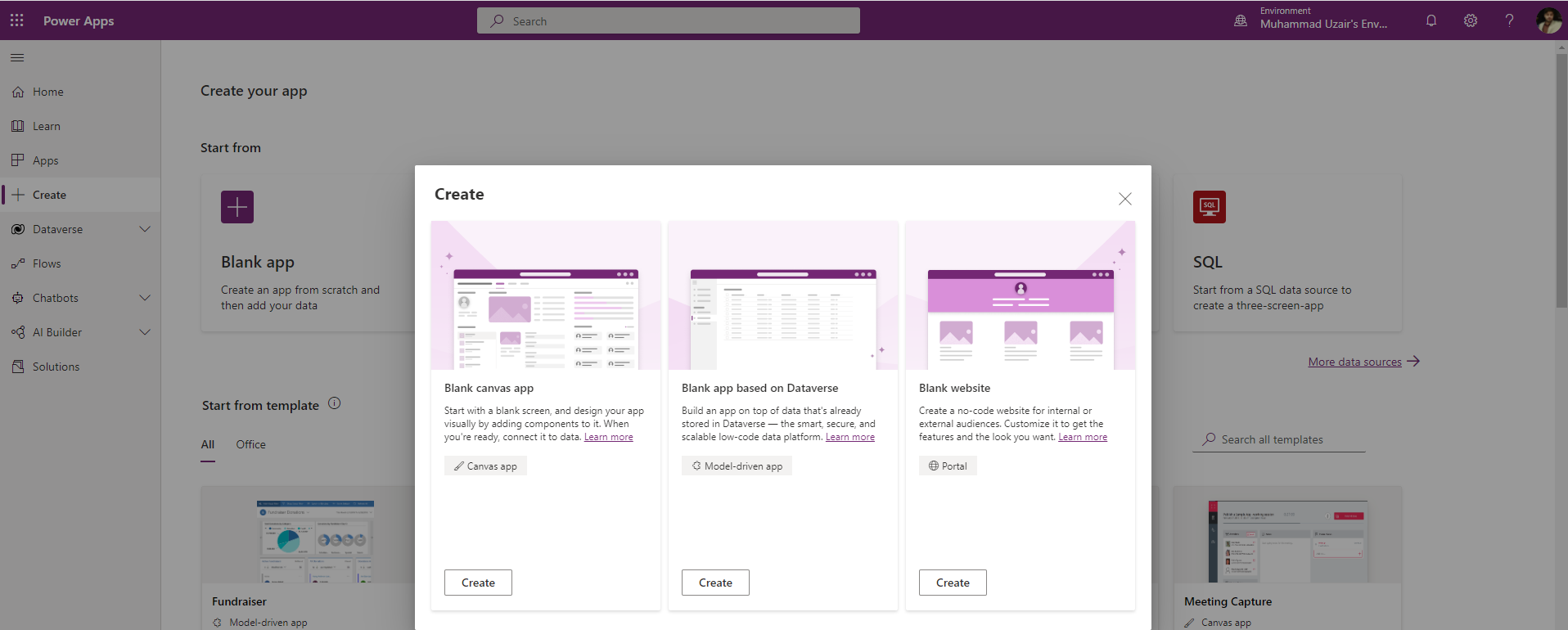
Task: Click the top Search input box
Action: (668, 21)
